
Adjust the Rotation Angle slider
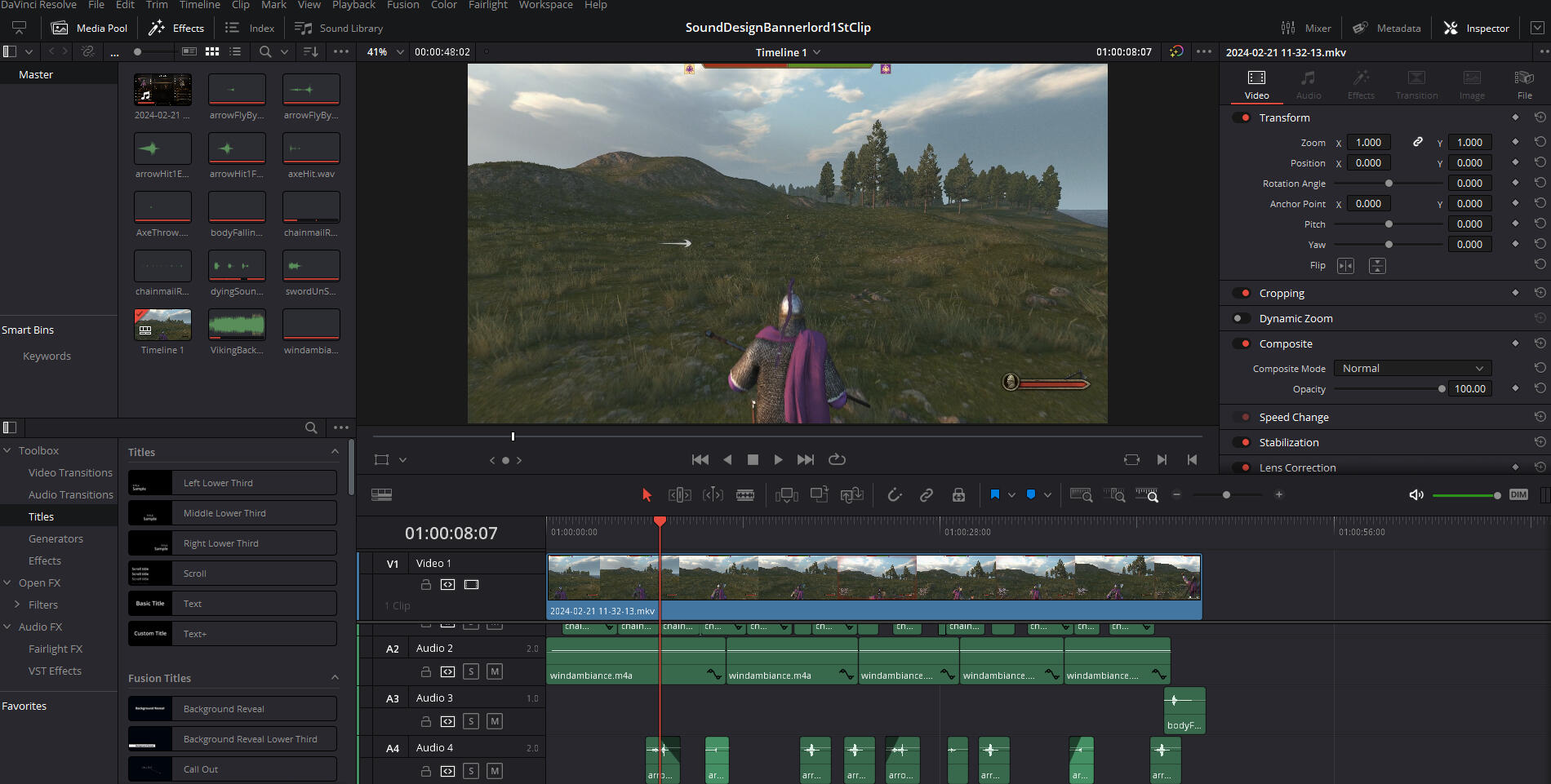(1389, 184)
